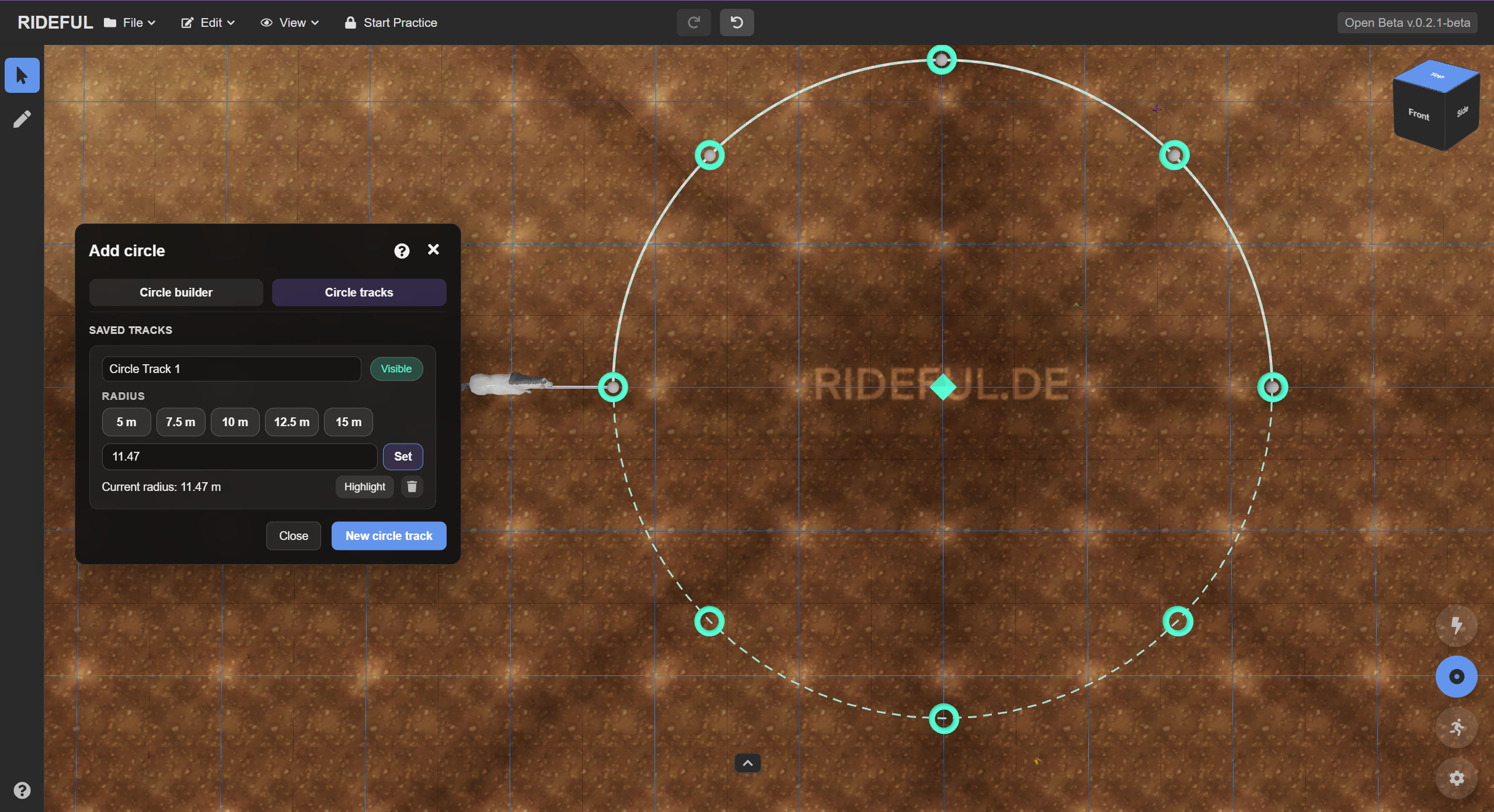Enable Highlight for the current radius
Image resolution: width=1494 pixels, height=812 pixels.
point(364,486)
